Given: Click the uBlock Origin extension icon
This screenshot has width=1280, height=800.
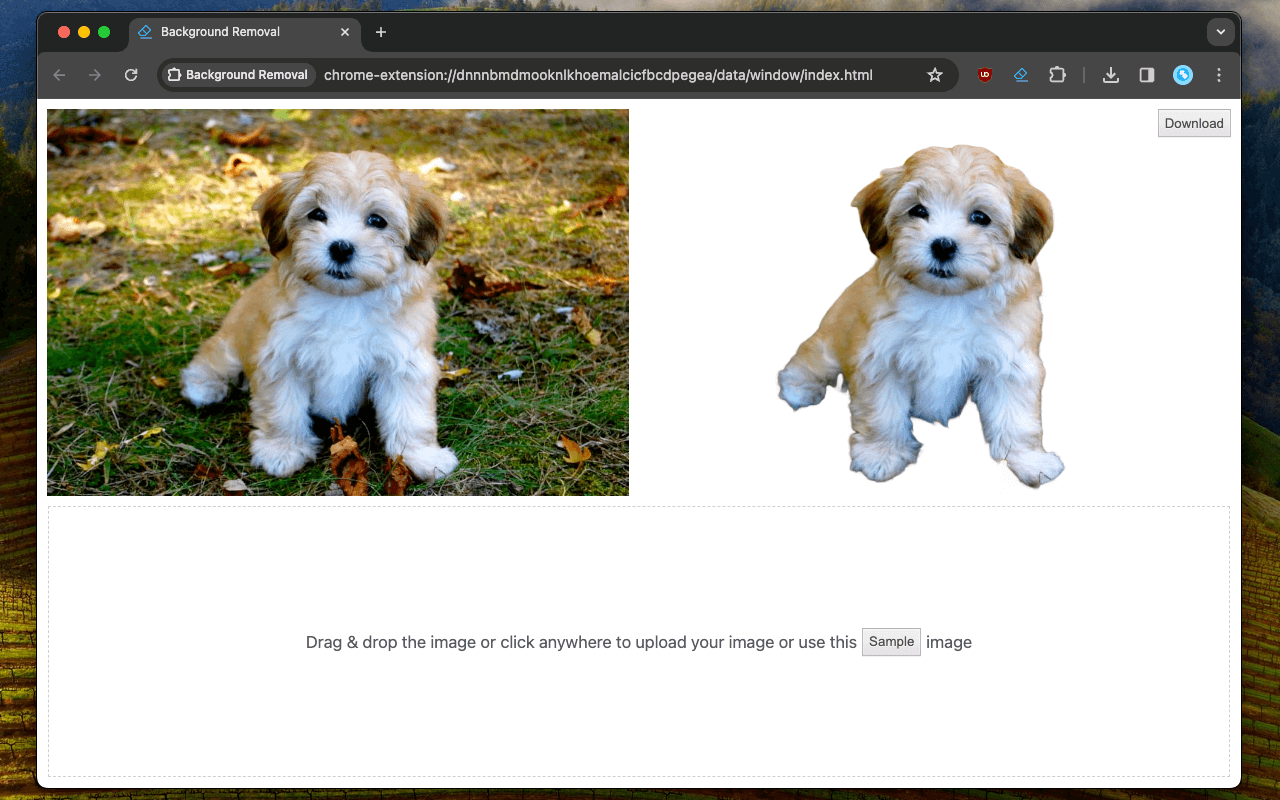Looking at the screenshot, I should coord(985,75).
